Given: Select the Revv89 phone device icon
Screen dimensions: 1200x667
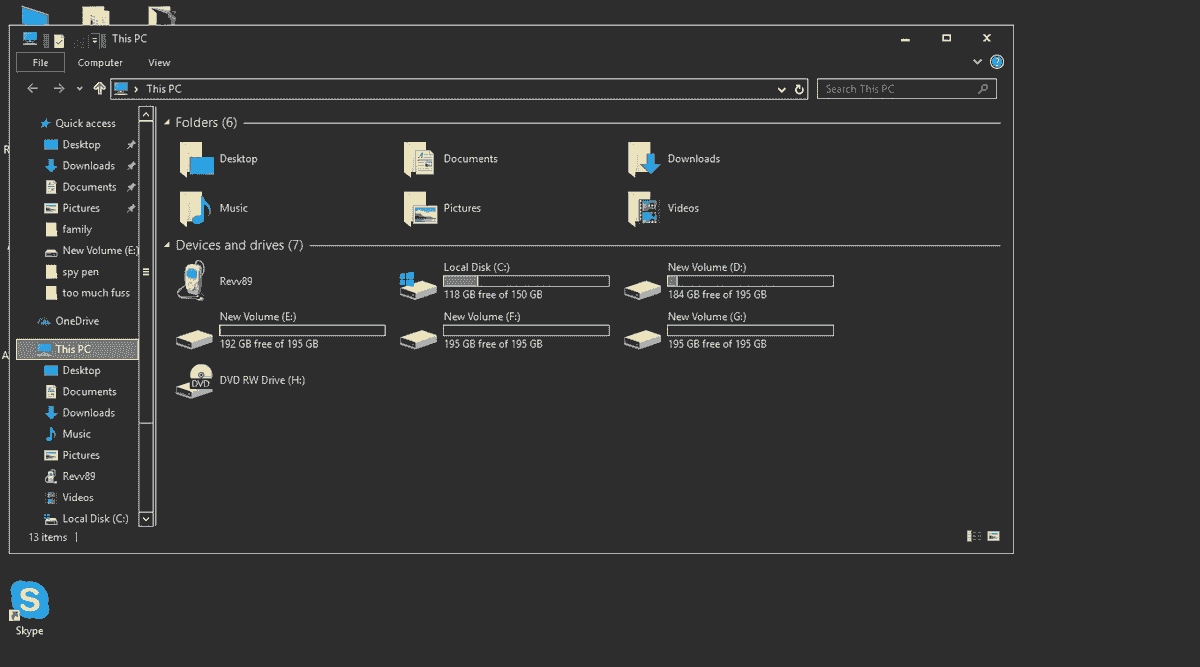Looking at the screenshot, I should click(x=193, y=280).
